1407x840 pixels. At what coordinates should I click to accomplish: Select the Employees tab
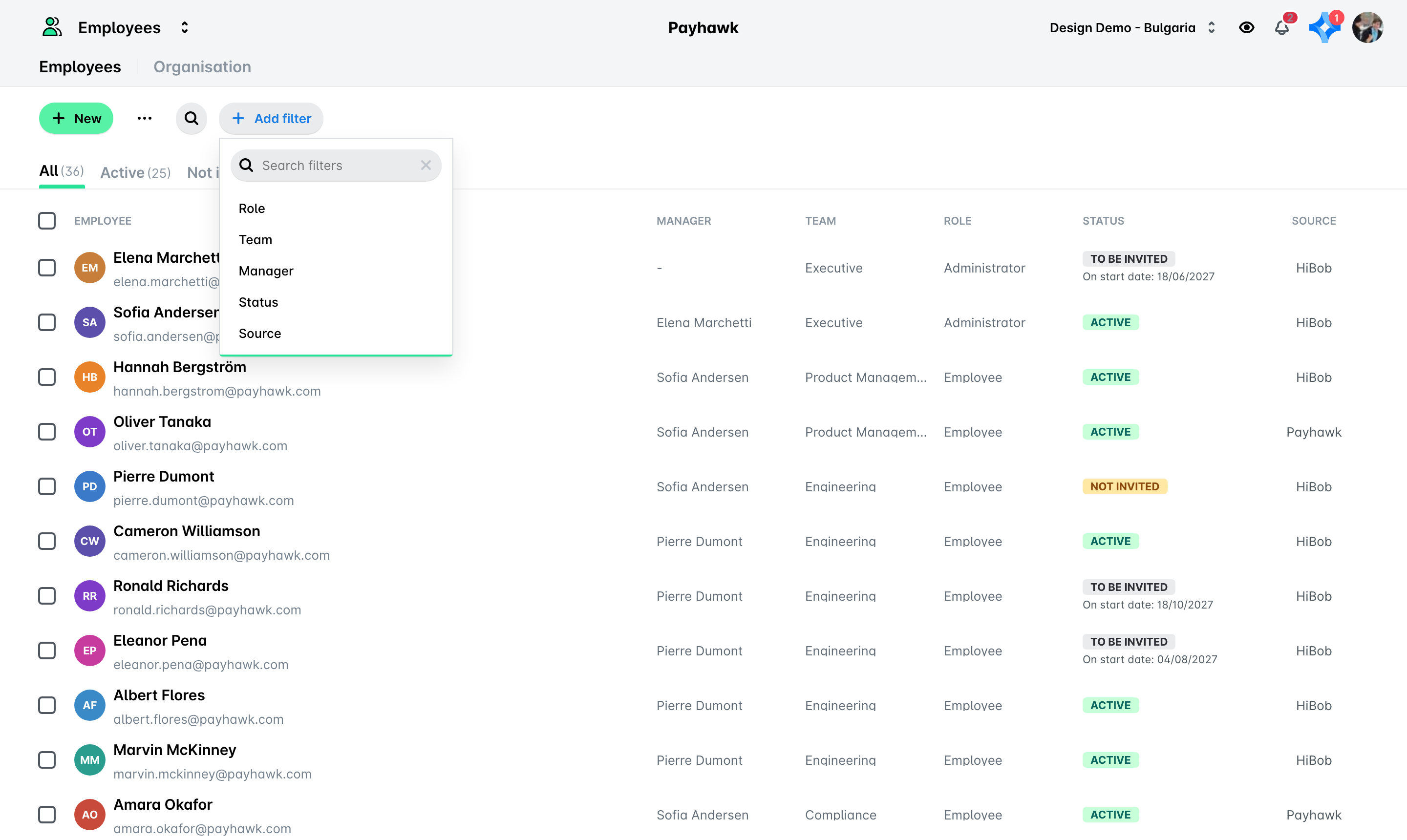click(80, 67)
